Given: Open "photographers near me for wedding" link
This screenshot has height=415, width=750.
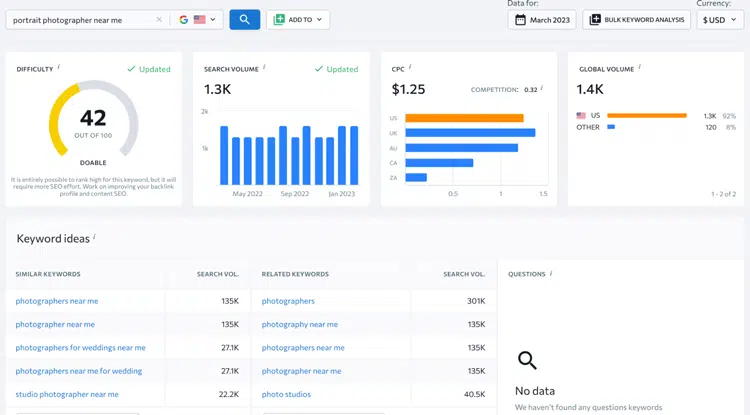Looking at the screenshot, I should [79, 371].
